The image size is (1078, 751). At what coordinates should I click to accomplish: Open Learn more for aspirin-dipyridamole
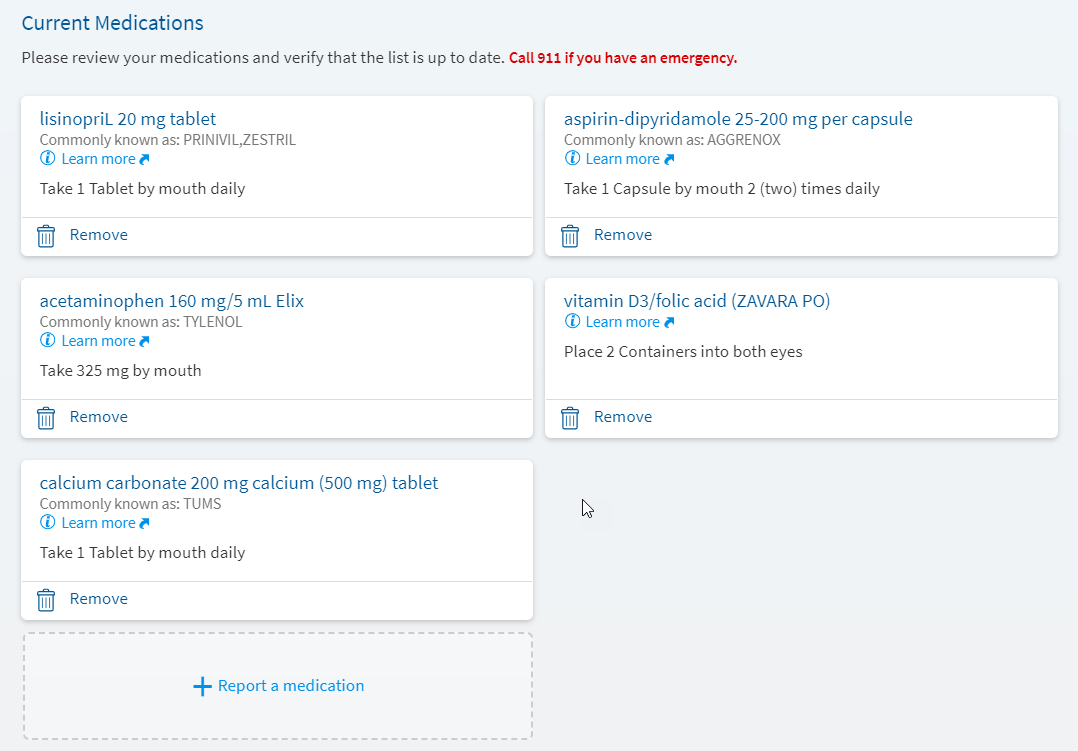point(622,159)
